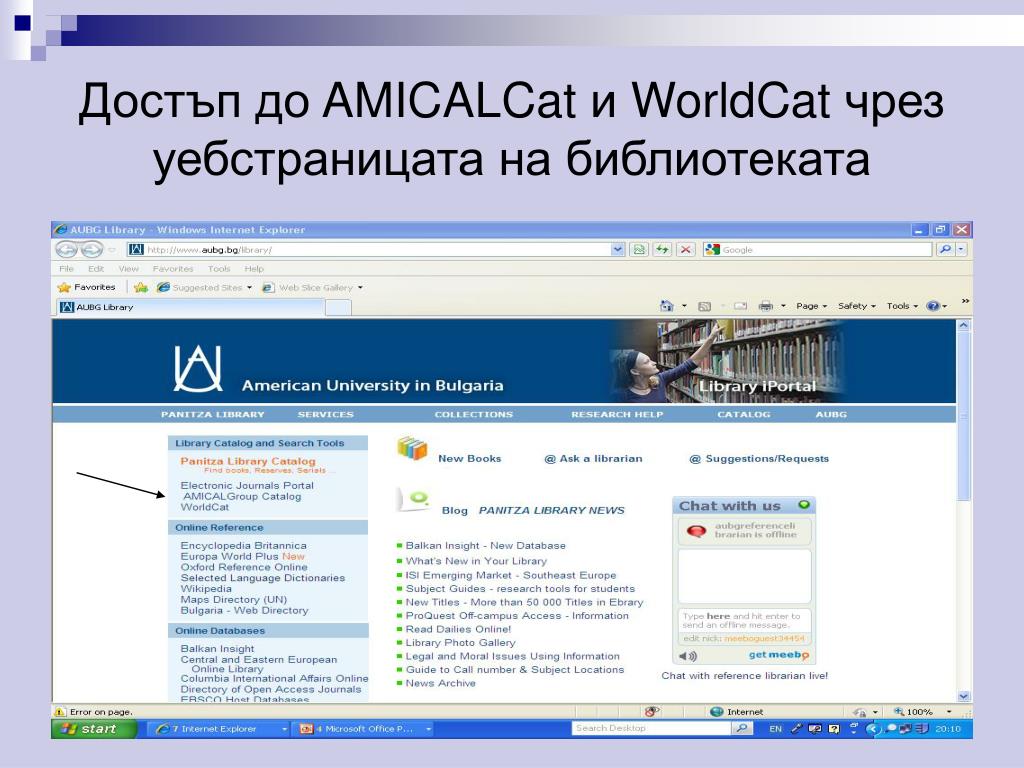The height and width of the screenshot is (768, 1024).
Task: Click the Print icon in command bar
Action: point(765,306)
